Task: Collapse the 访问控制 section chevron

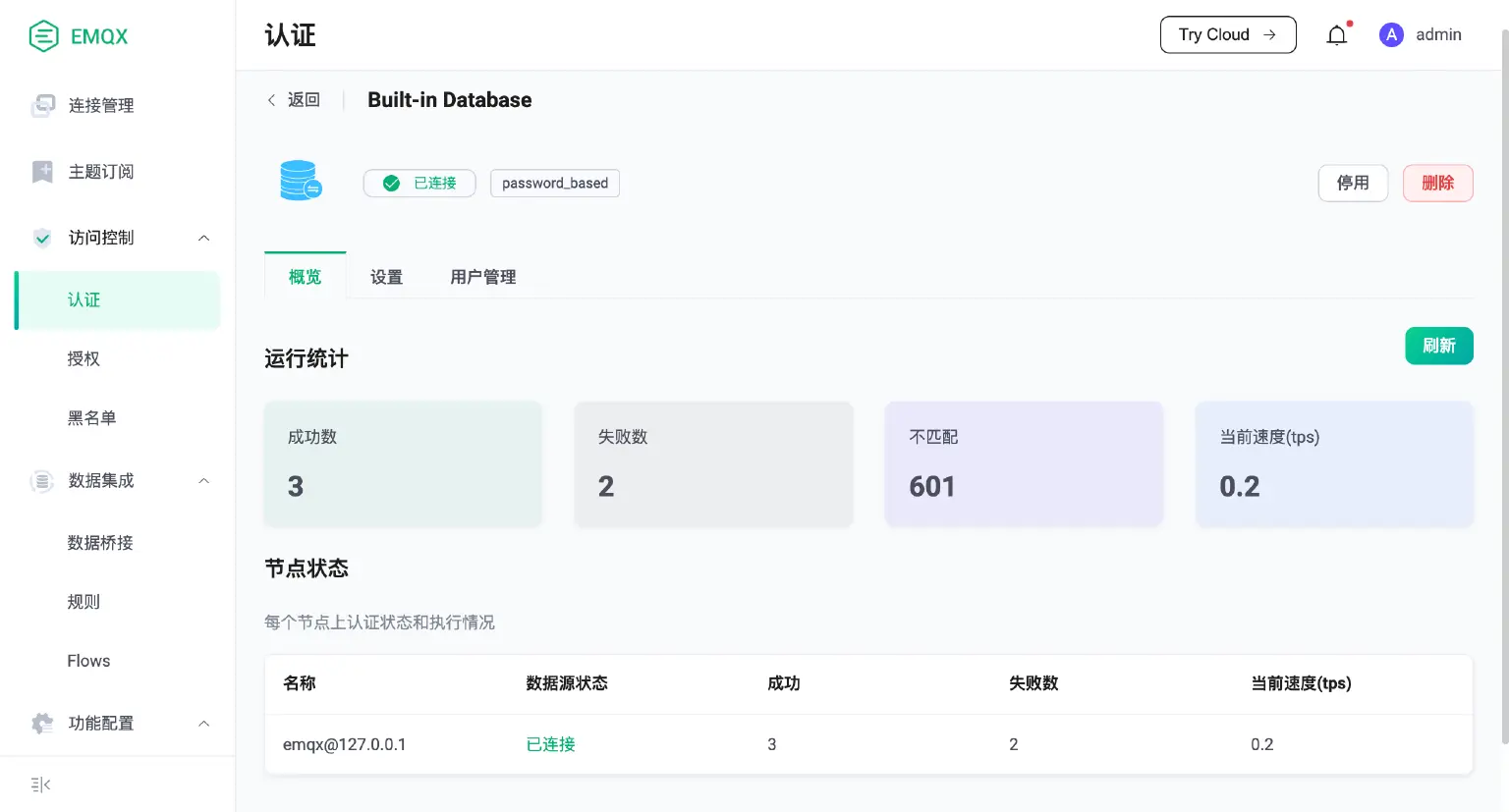Action: point(203,238)
